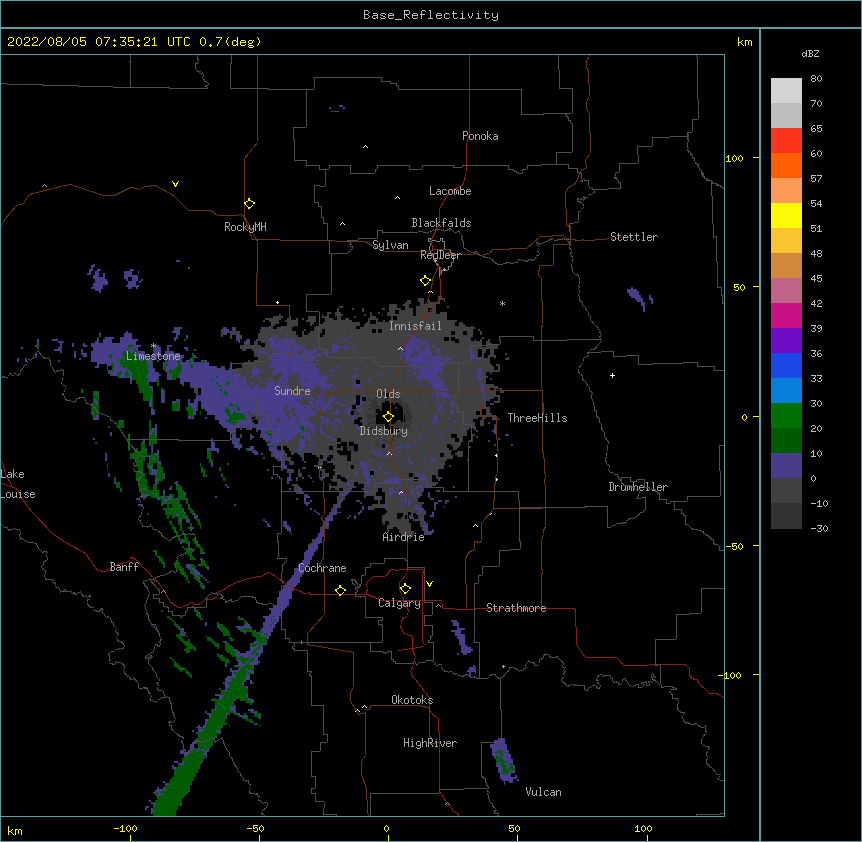
Task: Select the Limestone label
Action: pos(153,356)
